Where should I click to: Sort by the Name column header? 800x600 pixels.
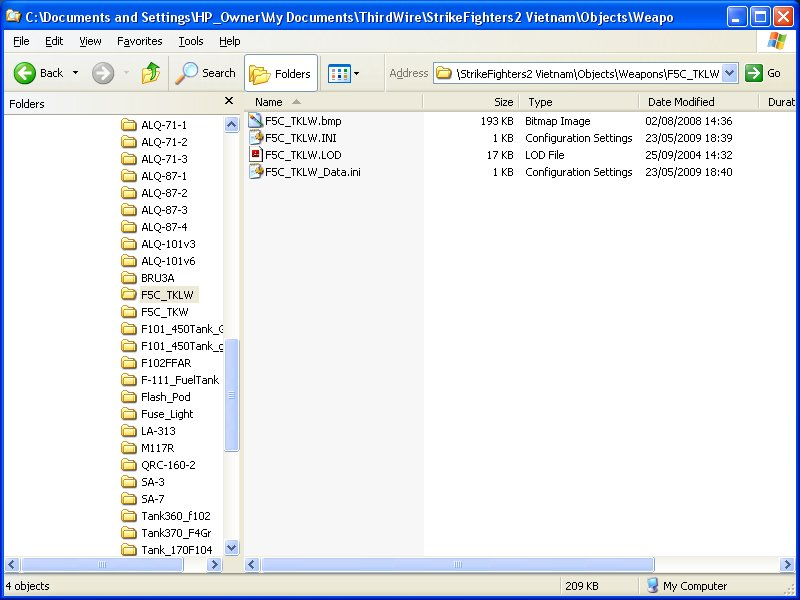click(x=334, y=102)
